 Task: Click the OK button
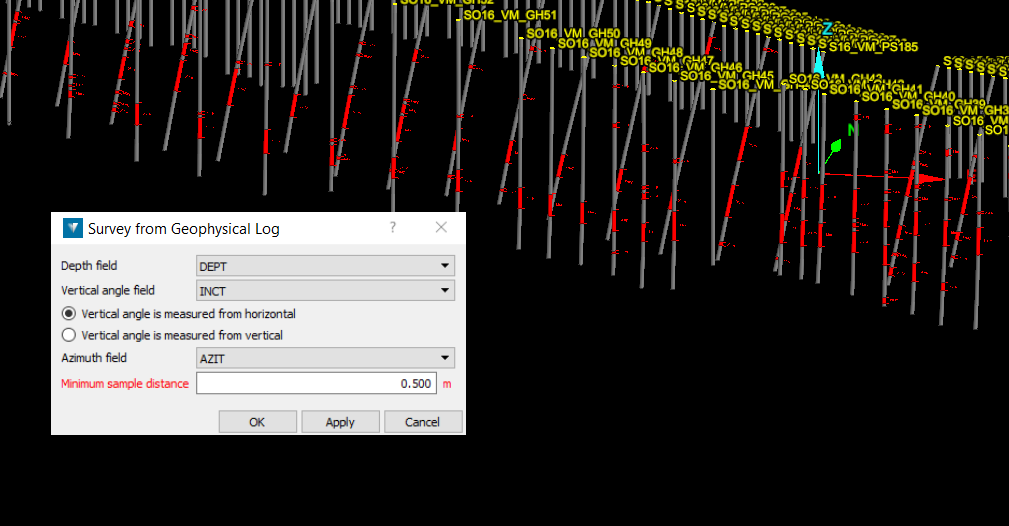(257, 422)
